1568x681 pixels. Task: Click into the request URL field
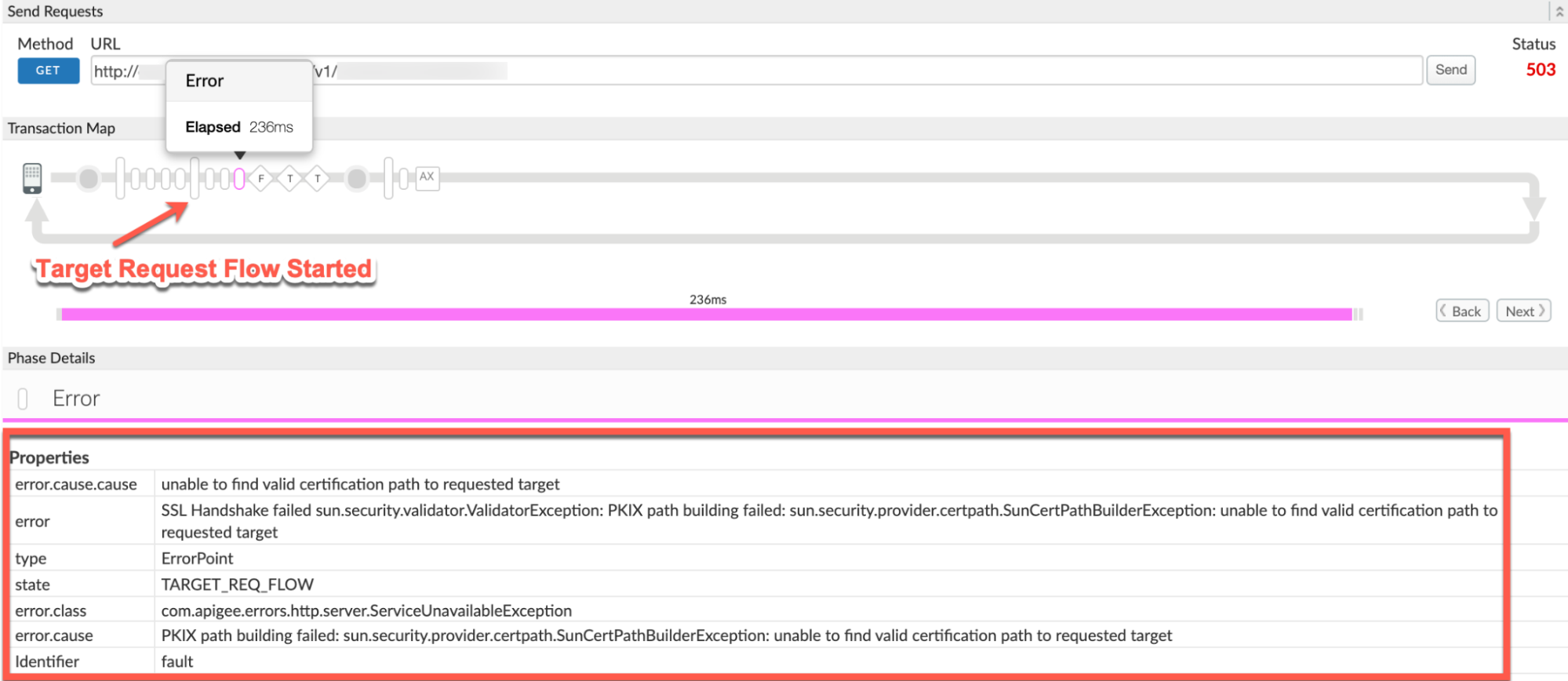pos(863,71)
